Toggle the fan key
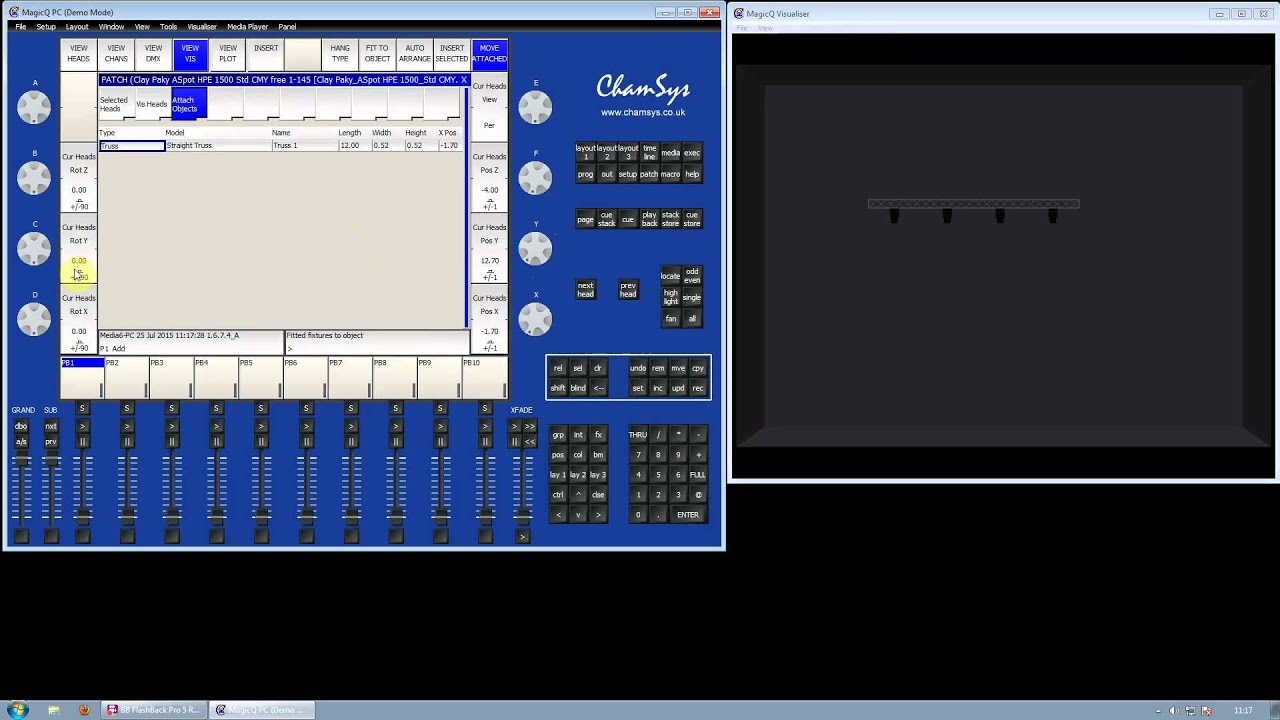 pyautogui.click(x=670, y=319)
